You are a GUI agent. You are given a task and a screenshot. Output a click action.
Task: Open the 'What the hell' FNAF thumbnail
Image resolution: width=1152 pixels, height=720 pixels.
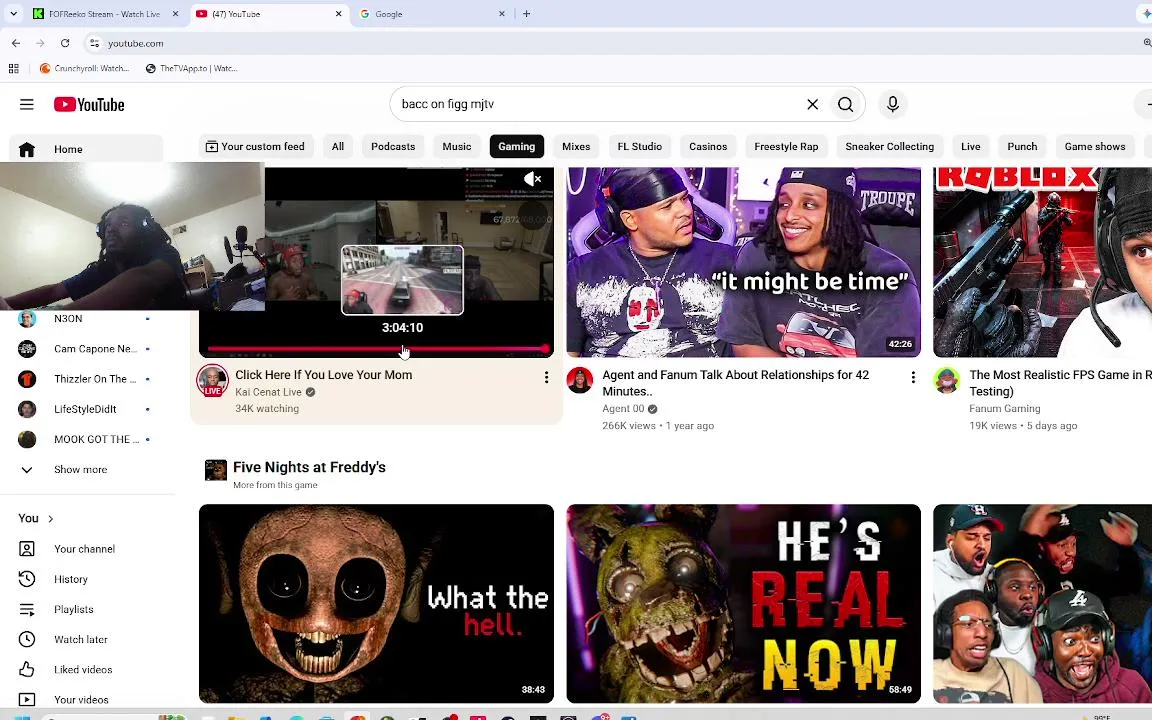[376, 603]
